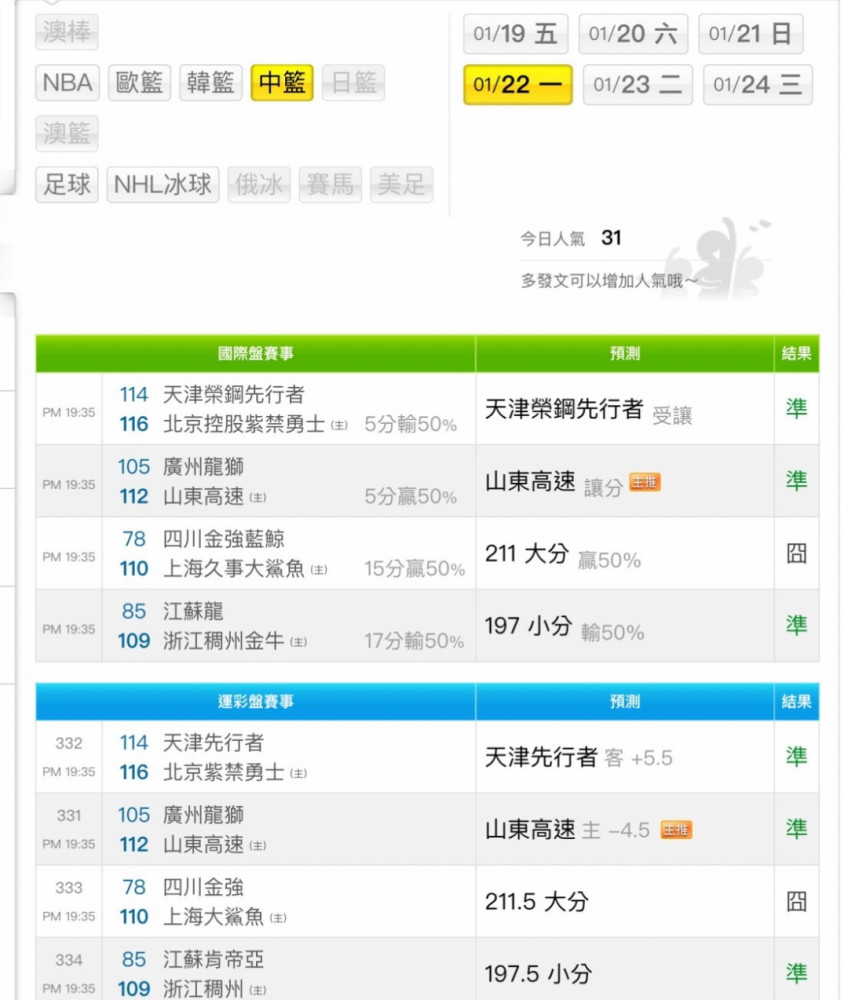This screenshot has height=1000, width=848.
Task: Switch to the NBA league tab
Action: [x=67, y=82]
